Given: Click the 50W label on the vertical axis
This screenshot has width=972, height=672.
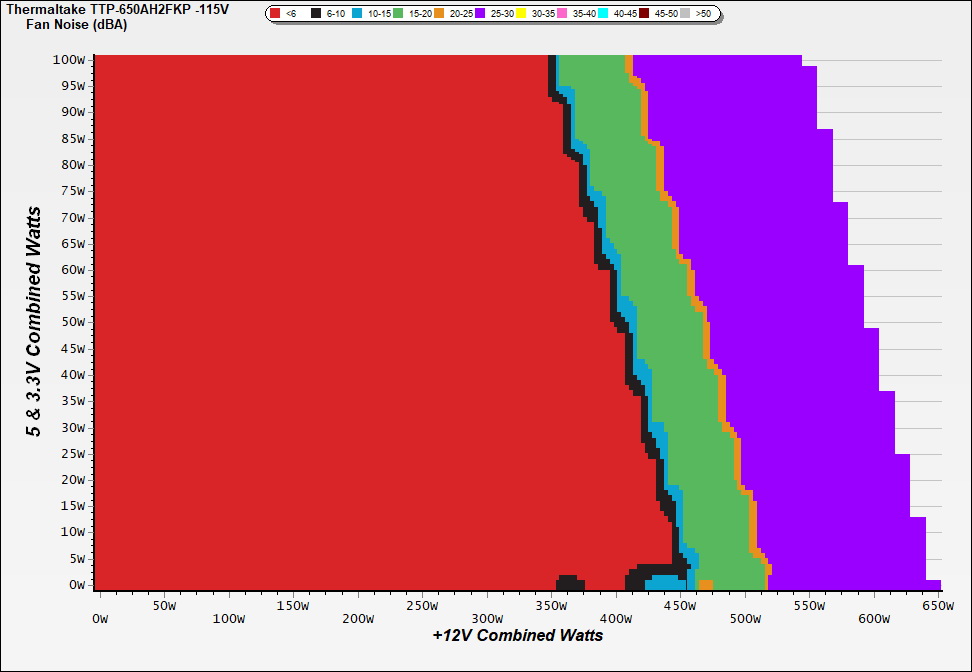Looking at the screenshot, I should pos(72,322).
